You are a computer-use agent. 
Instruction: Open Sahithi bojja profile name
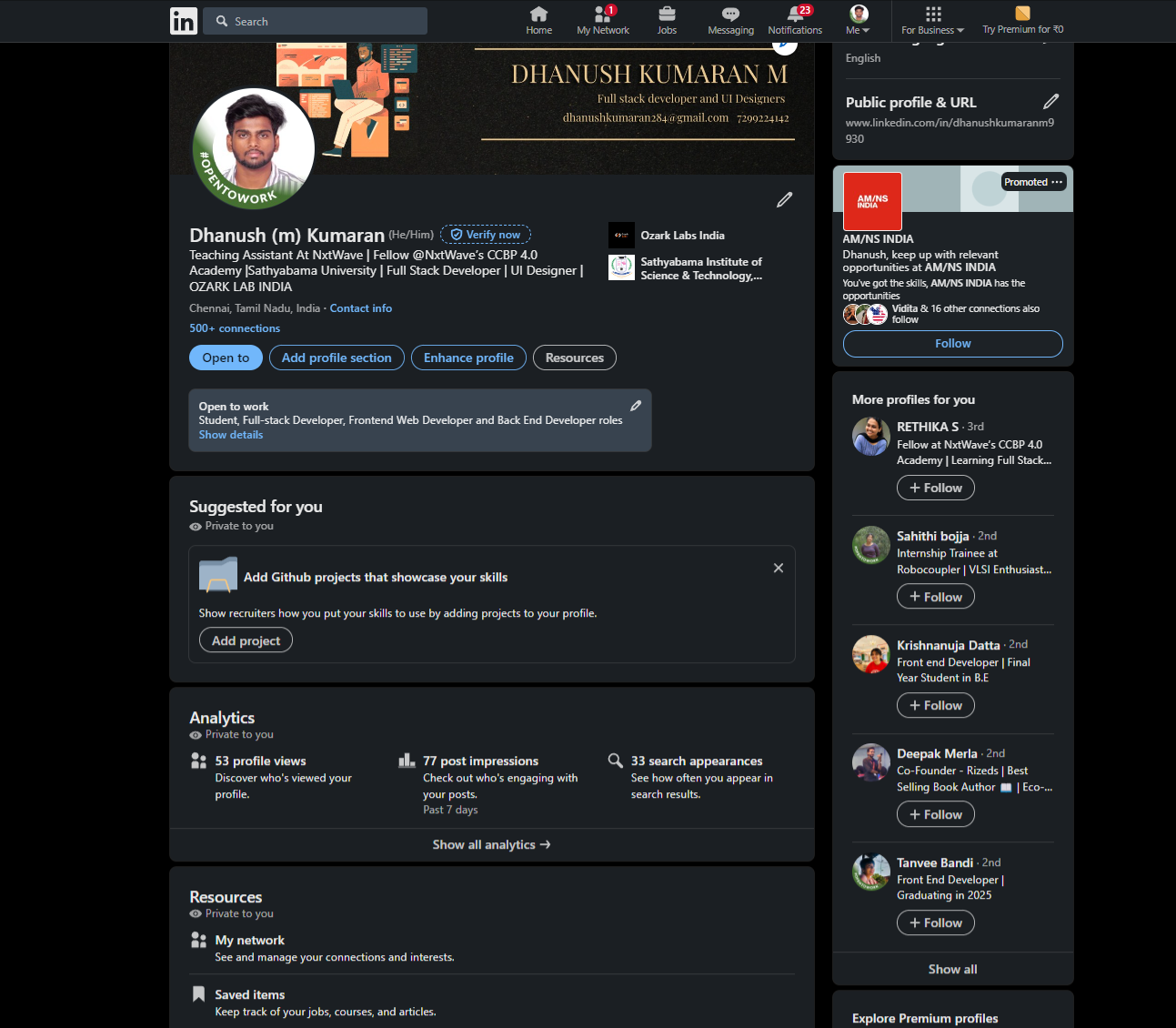click(x=932, y=536)
